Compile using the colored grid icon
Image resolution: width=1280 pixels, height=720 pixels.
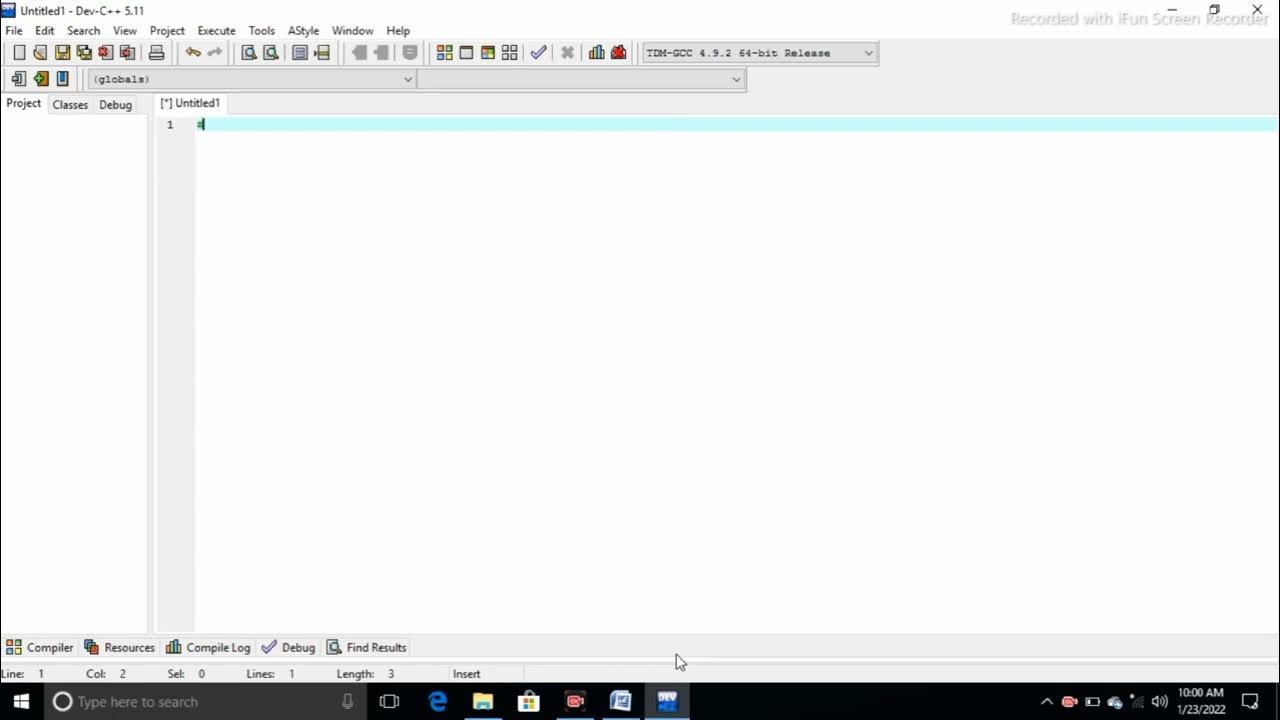tap(445, 53)
